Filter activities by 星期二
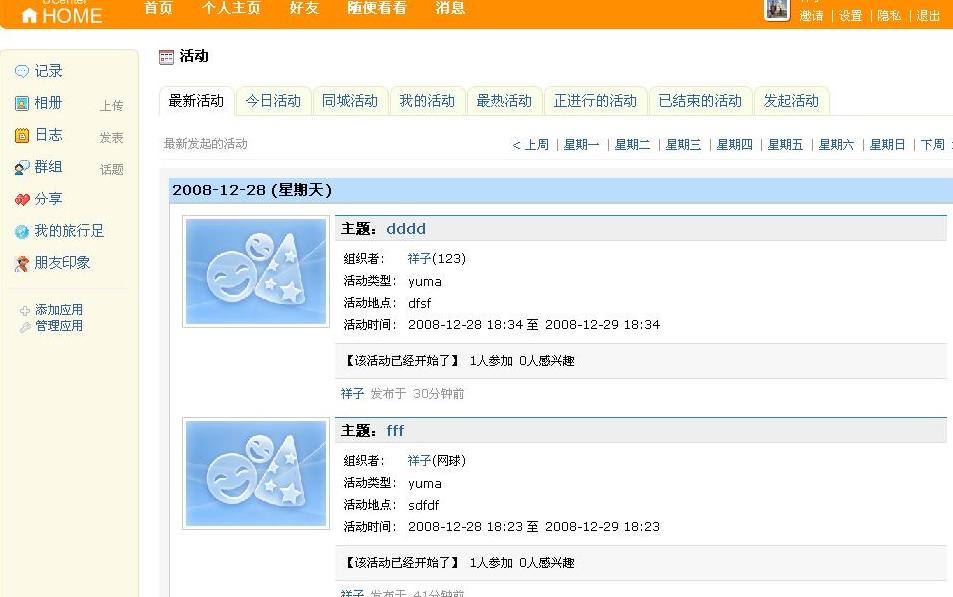 [x=632, y=145]
